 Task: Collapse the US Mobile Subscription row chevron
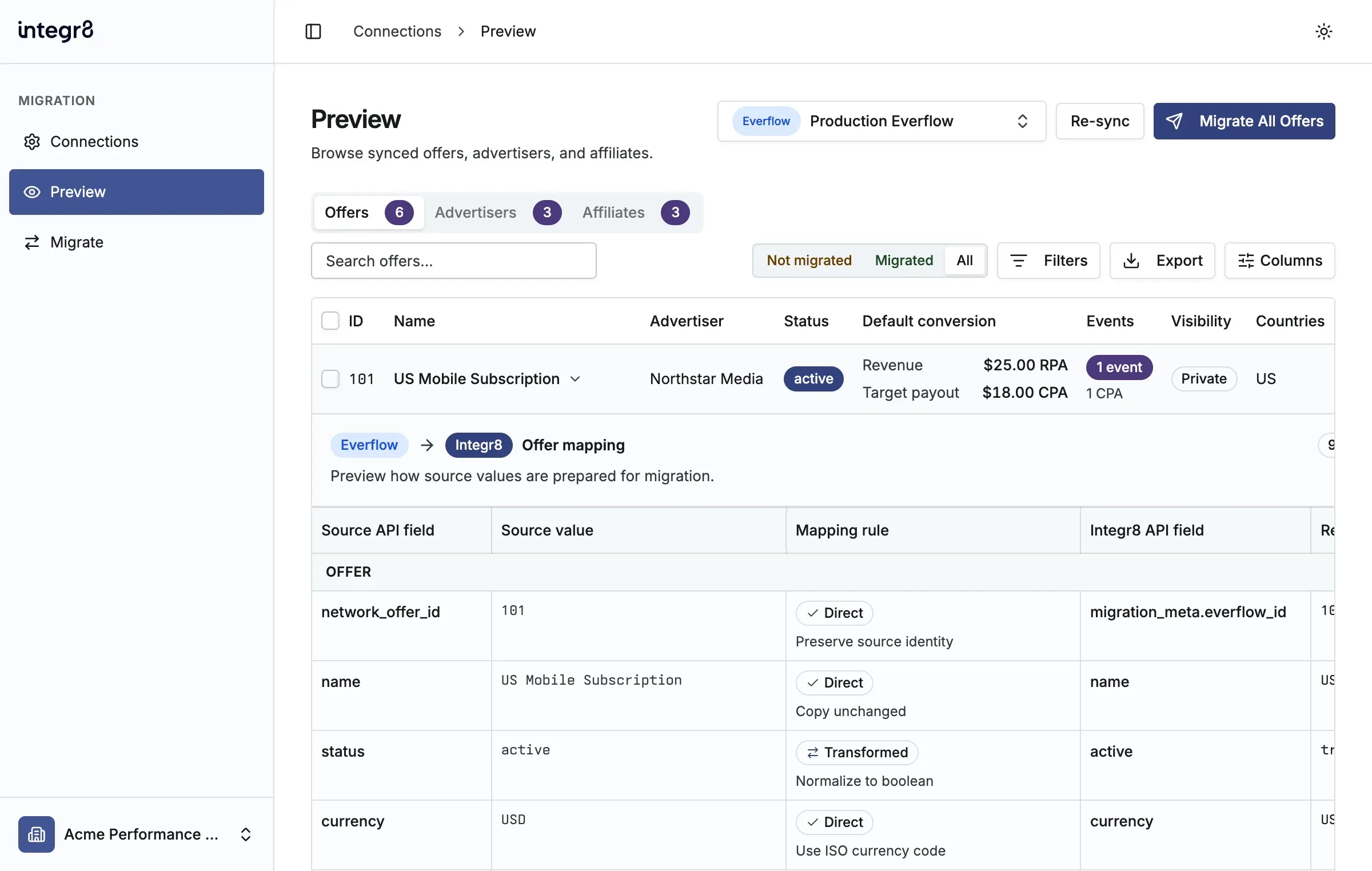tap(576, 379)
